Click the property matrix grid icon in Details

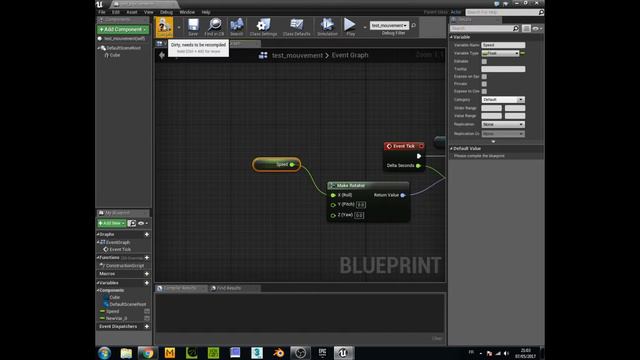(526, 28)
